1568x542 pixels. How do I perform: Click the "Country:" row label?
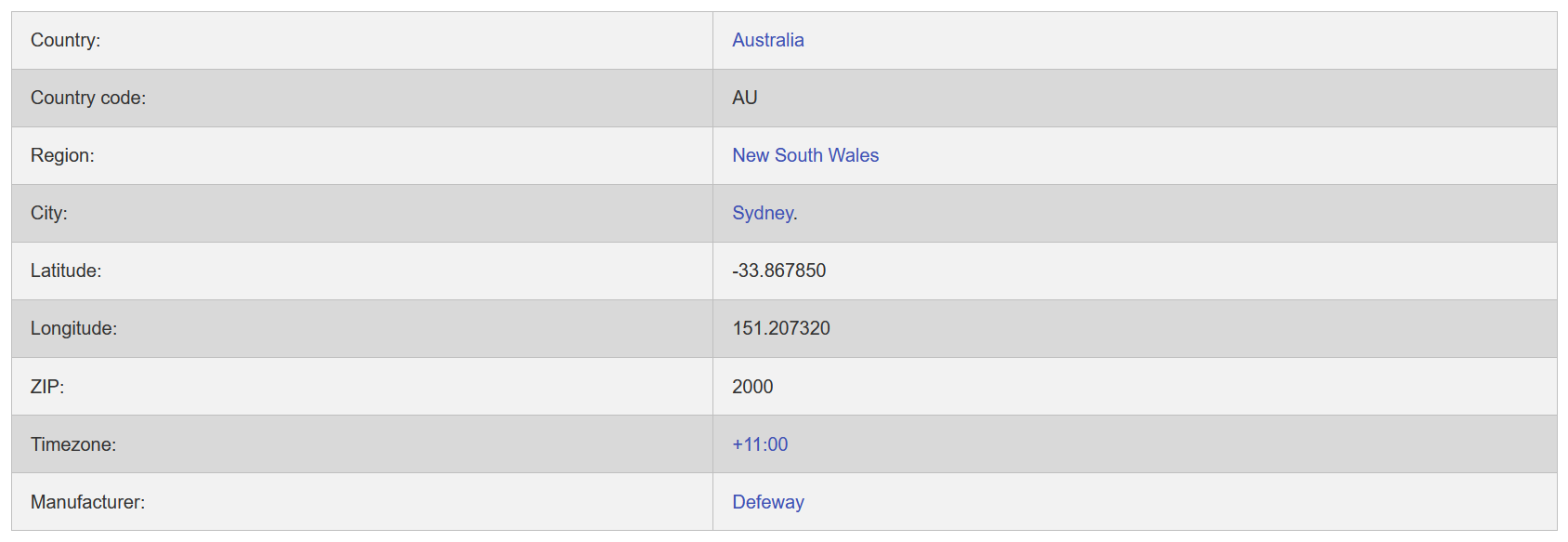point(65,40)
